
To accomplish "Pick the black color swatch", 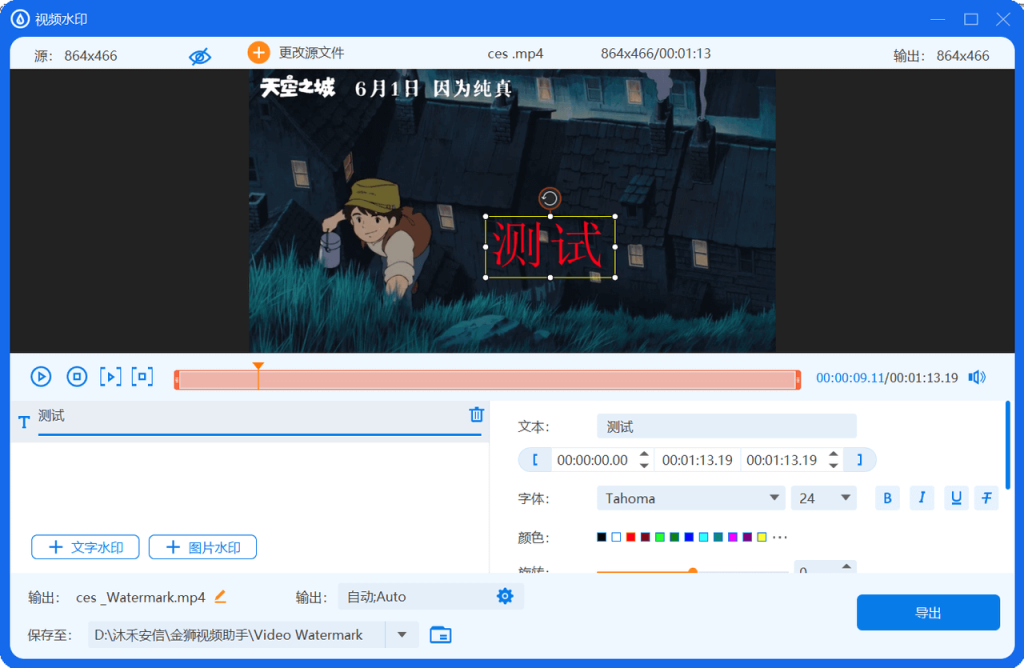I will pyautogui.click(x=601, y=537).
